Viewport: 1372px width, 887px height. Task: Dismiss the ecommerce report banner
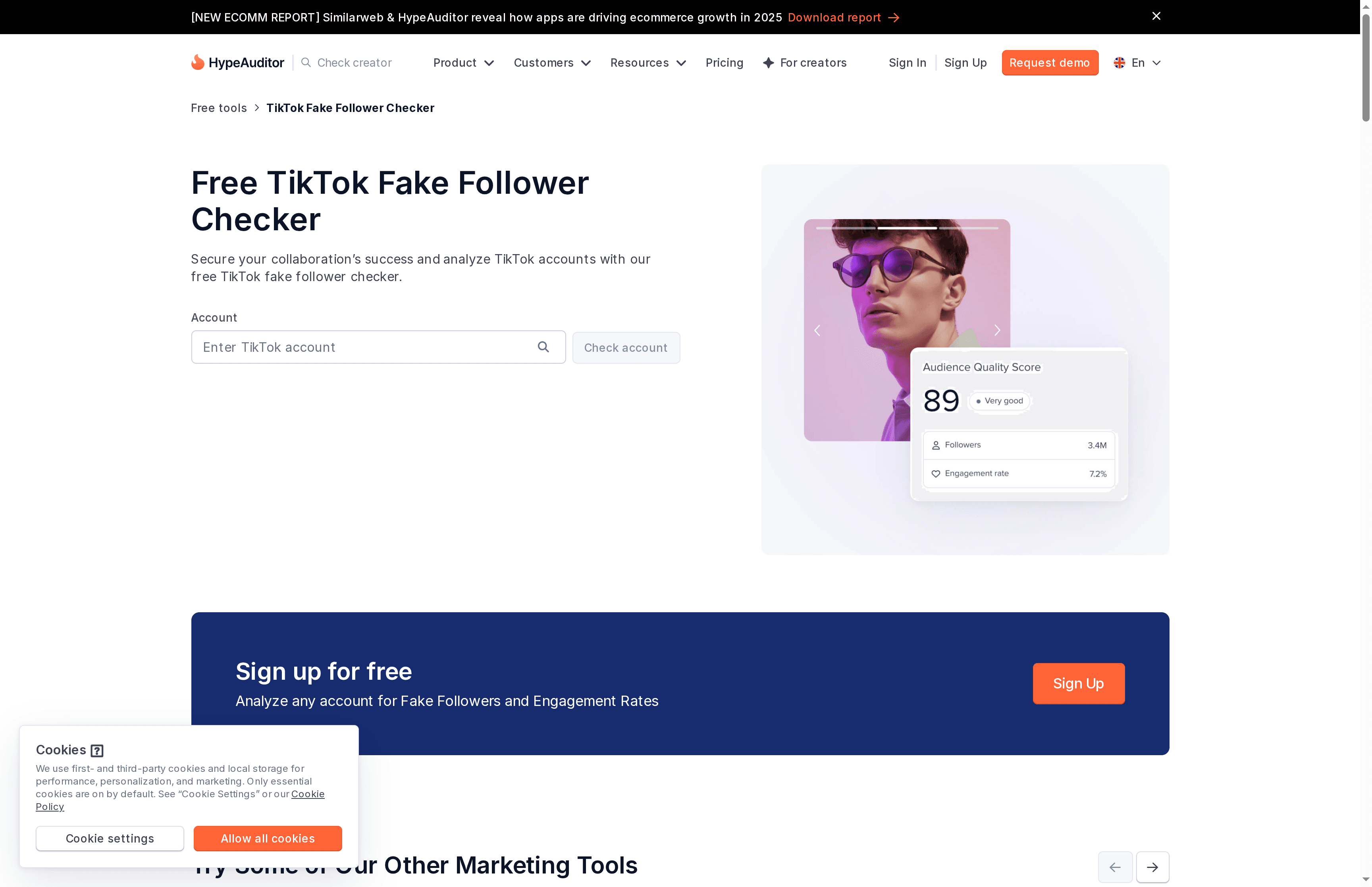[x=1156, y=16]
